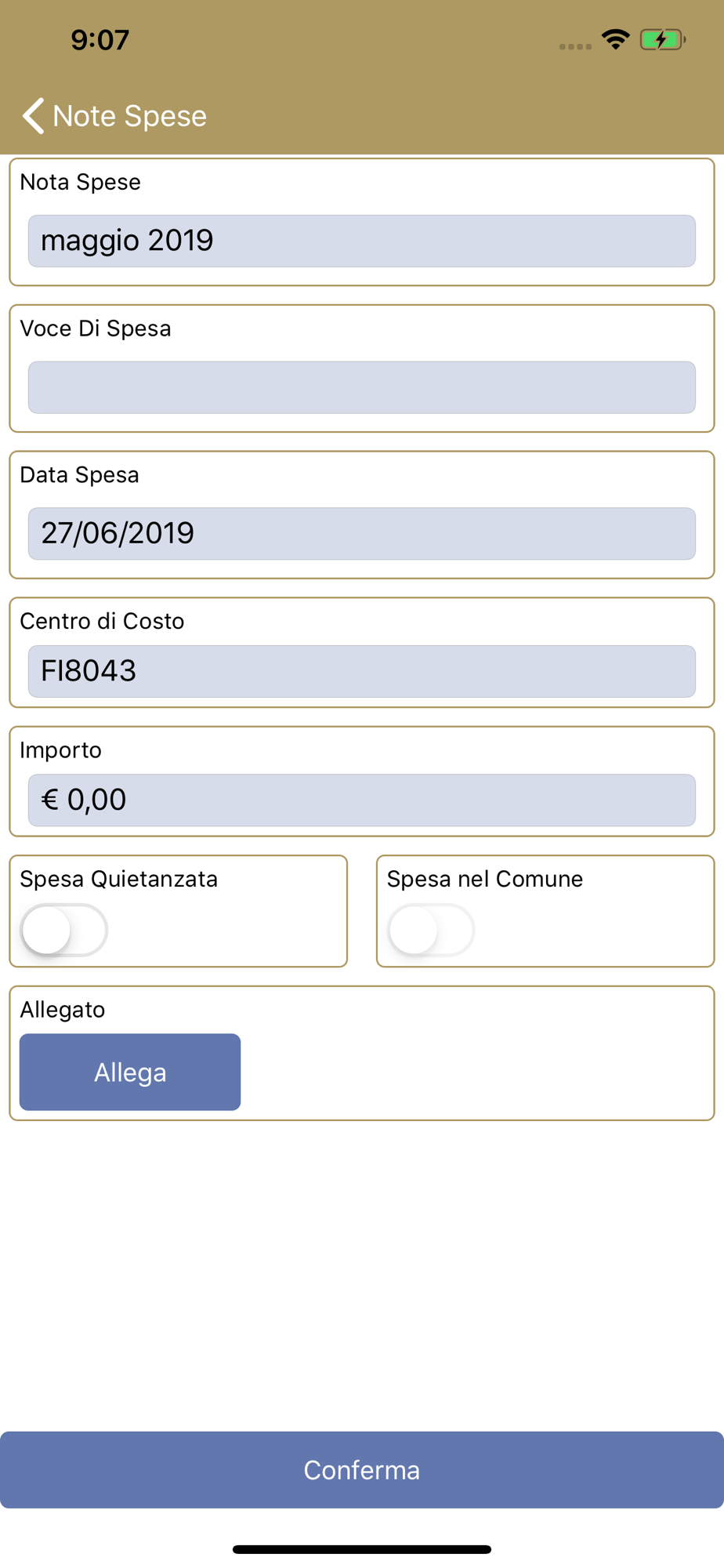Enable the Spesa nel Comune switch
Image resolution: width=724 pixels, height=1568 pixels.
[431, 930]
